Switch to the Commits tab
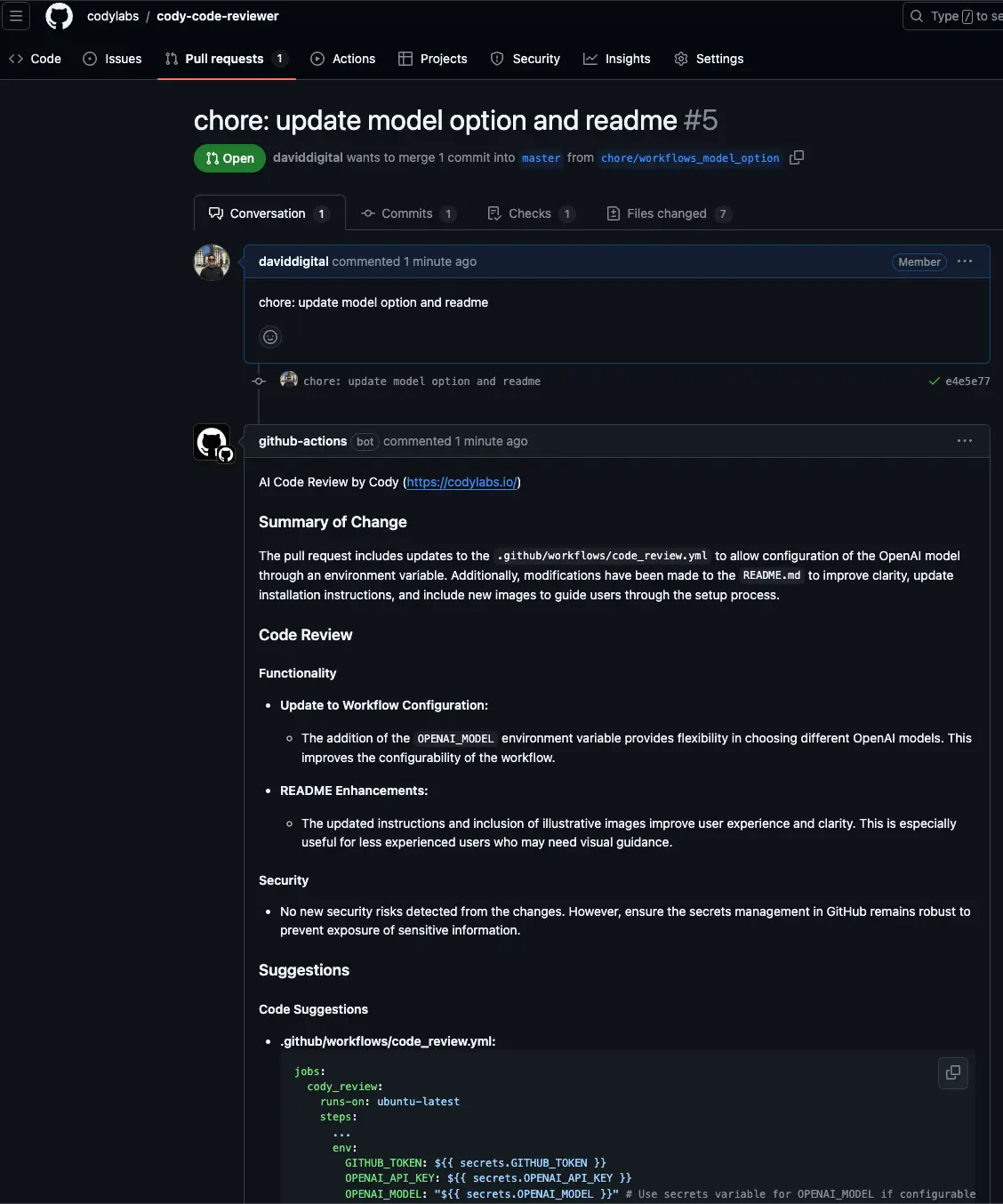1003x1204 pixels. (406, 213)
